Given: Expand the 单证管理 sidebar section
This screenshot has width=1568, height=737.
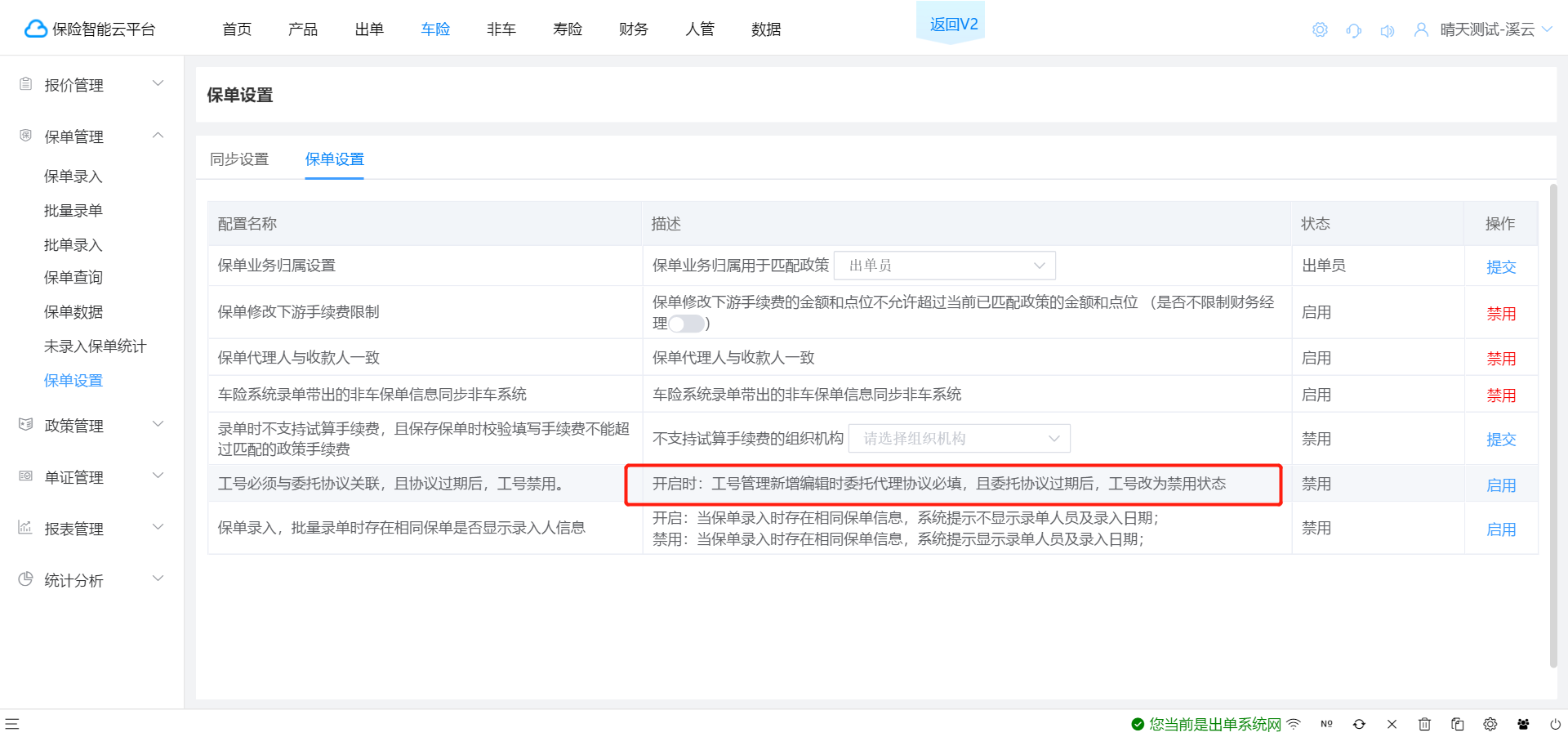Looking at the screenshot, I should [158, 476].
